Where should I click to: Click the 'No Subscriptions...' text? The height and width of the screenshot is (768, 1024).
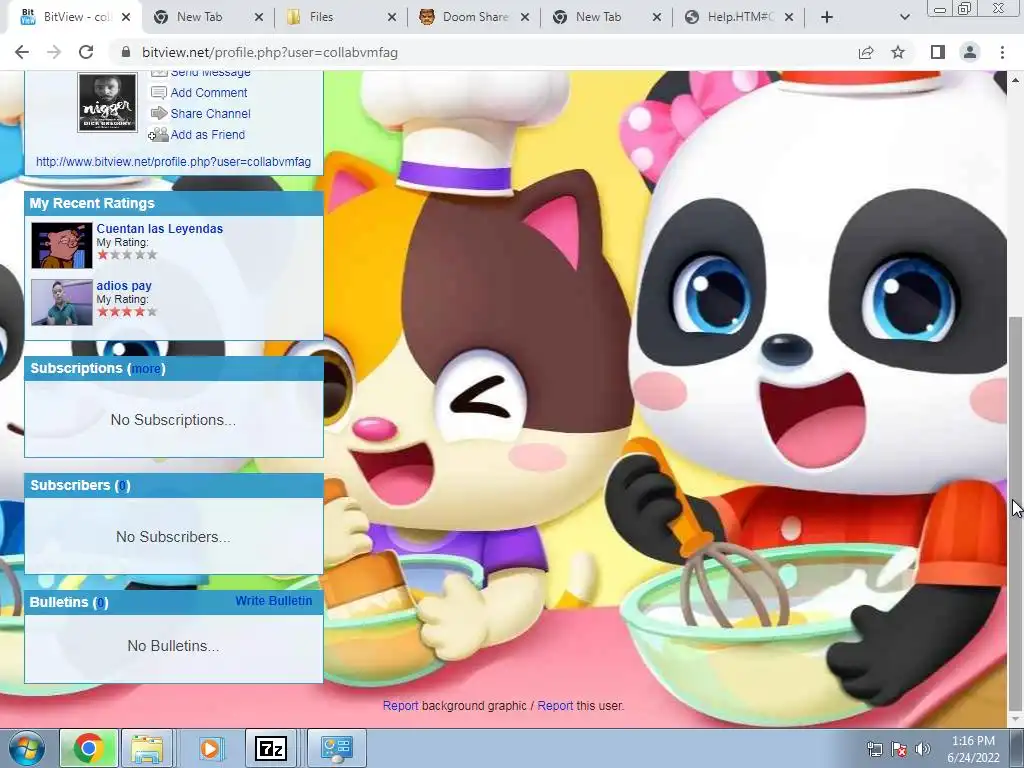point(173,420)
